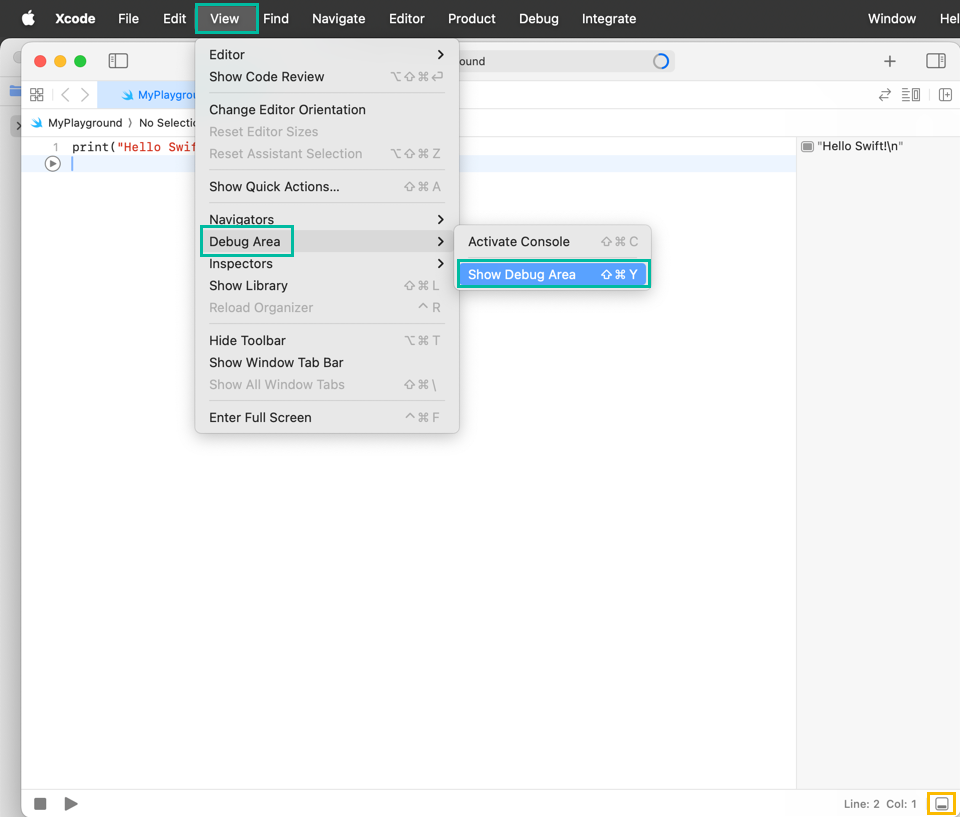Open the Editor menu in menu bar

(x=407, y=18)
